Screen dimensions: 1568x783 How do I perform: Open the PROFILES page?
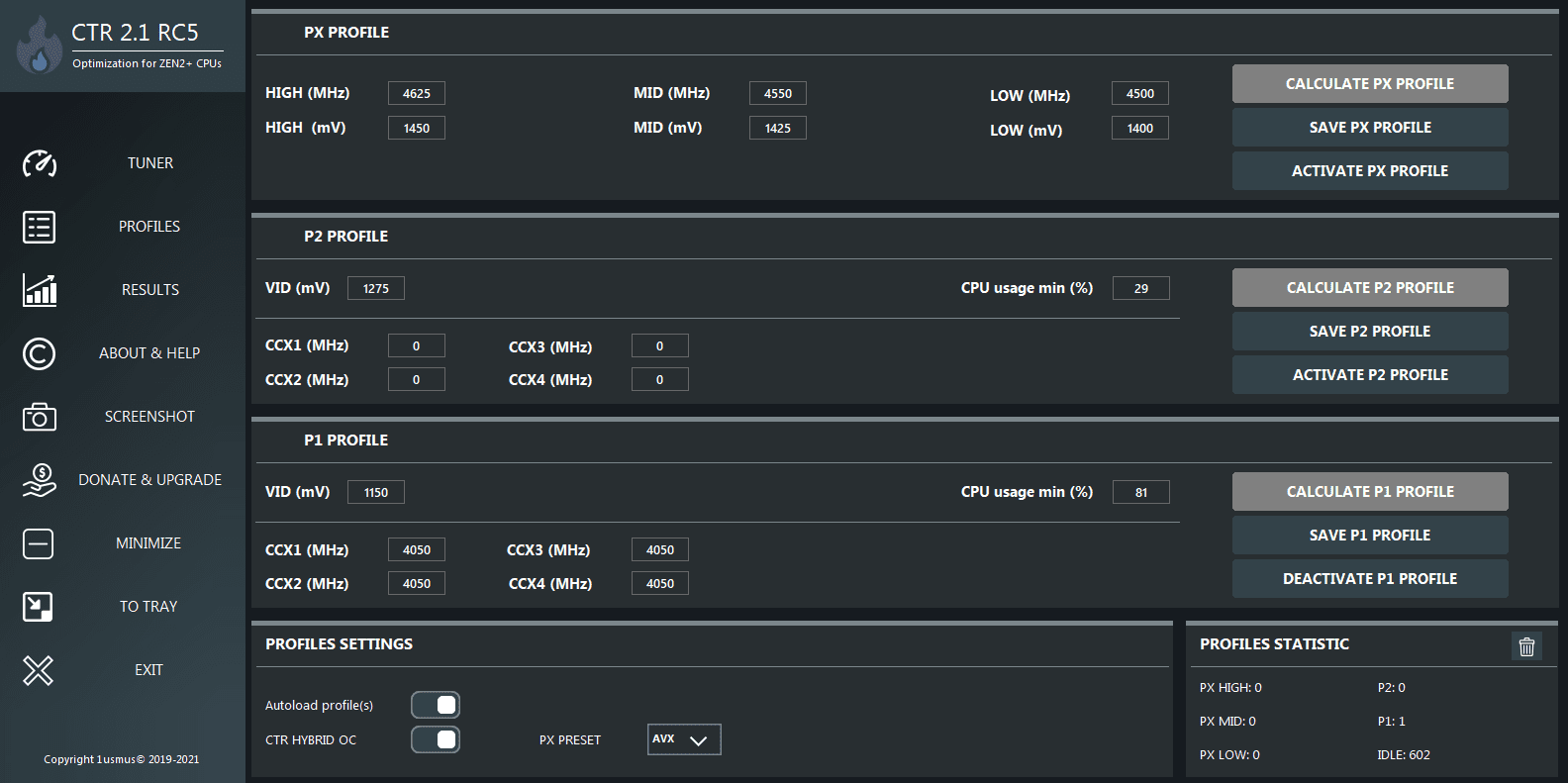point(149,227)
